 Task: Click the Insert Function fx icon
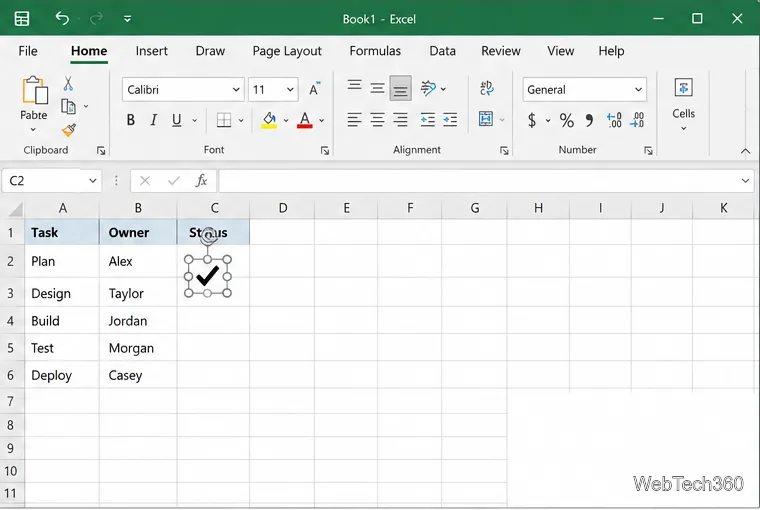coord(201,181)
